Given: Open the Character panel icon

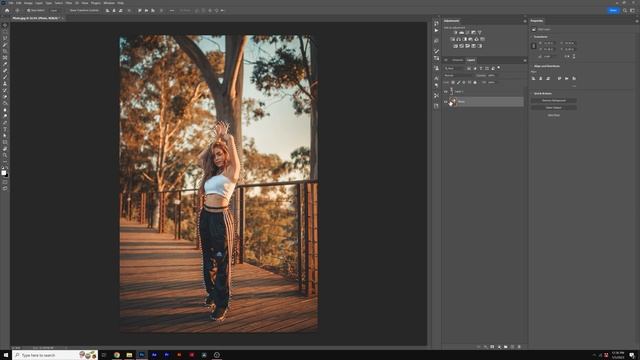Looking at the screenshot, I should click(x=436, y=78).
